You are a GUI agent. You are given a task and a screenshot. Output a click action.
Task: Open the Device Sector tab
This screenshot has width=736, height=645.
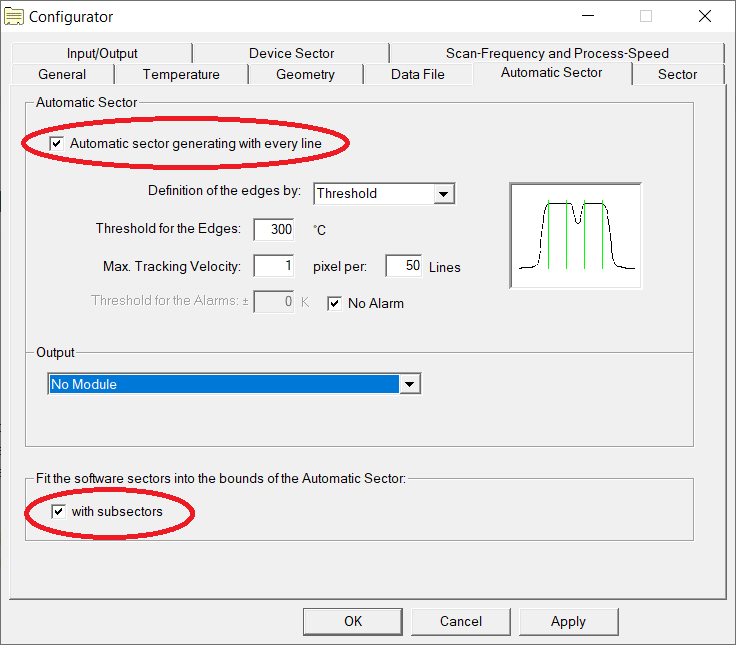coord(291,53)
